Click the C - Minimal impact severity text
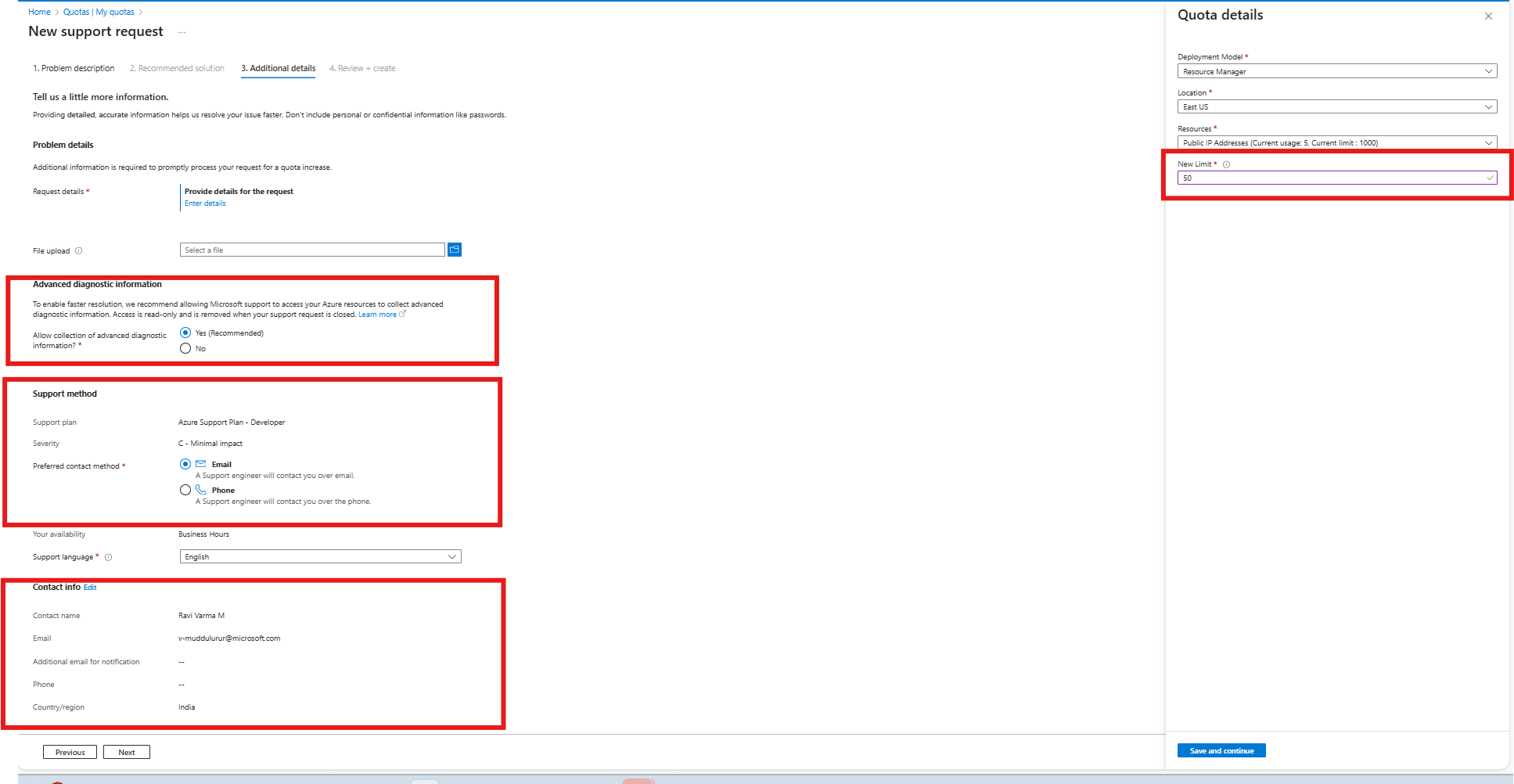The height and width of the screenshot is (784, 1514). pyautogui.click(x=210, y=444)
